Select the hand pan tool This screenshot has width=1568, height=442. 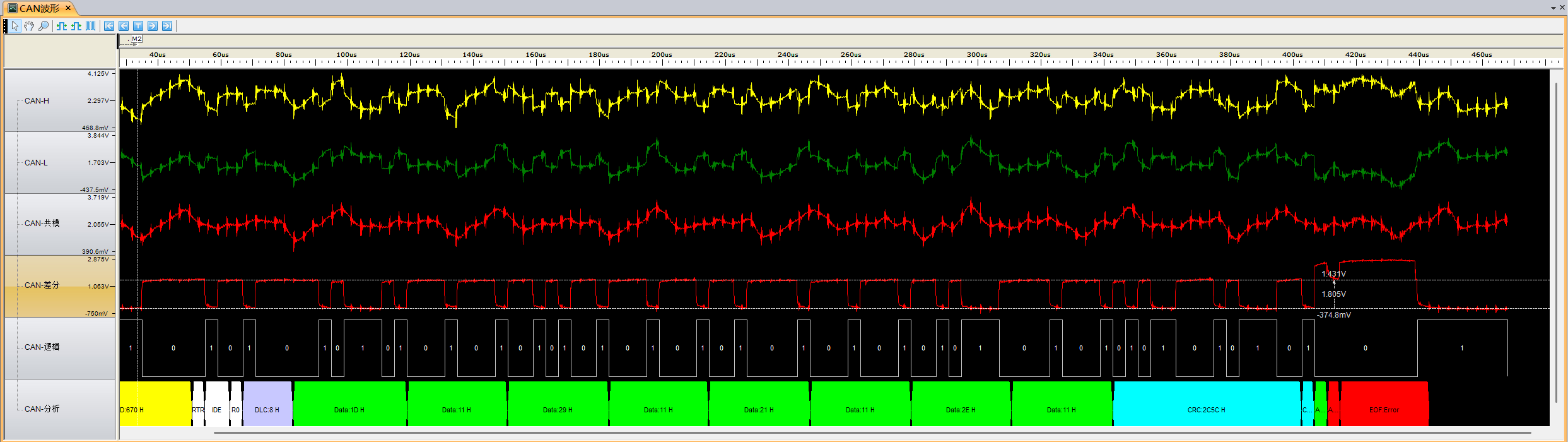pyautogui.click(x=29, y=26)
